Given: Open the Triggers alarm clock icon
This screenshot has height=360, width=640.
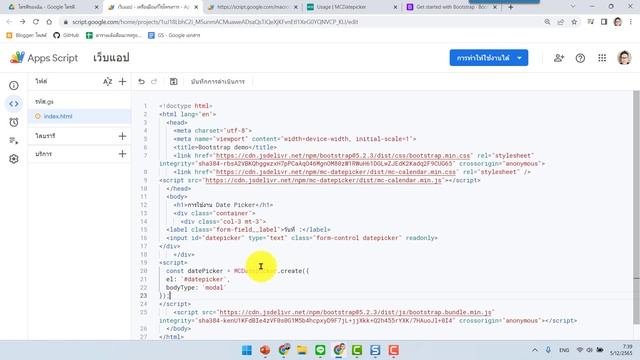Looking at the screenshot, I should click(14, 122).
